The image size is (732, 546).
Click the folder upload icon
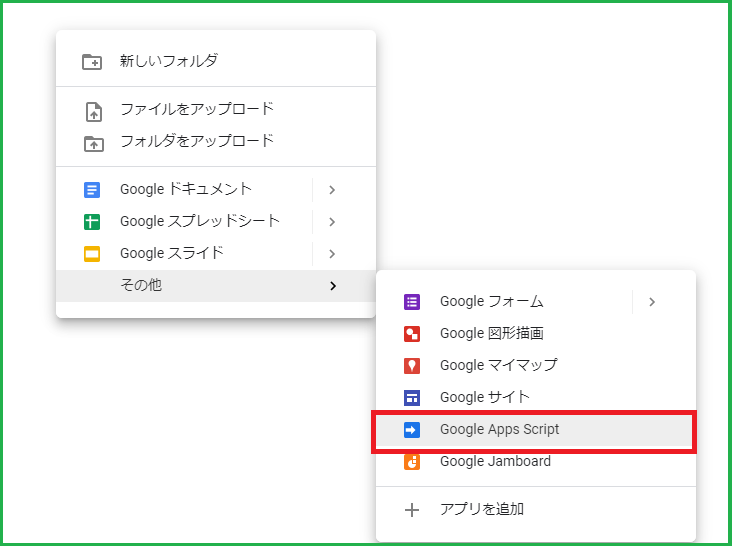click(x=94, y=144)
